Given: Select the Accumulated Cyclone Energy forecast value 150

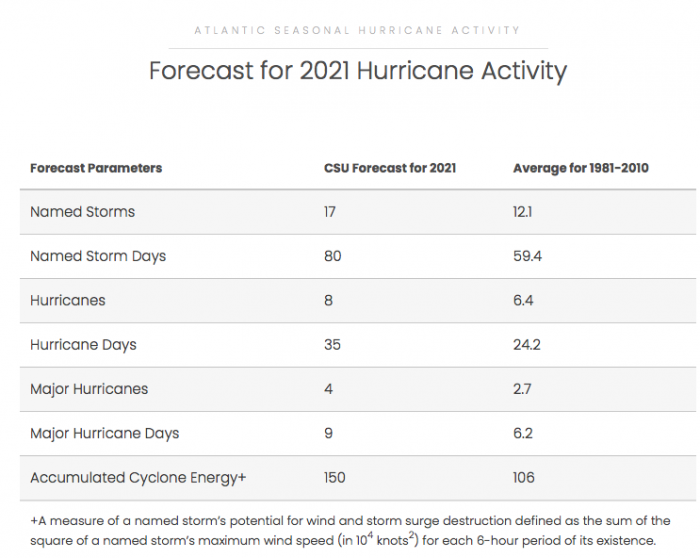Looking at the screenshot, I should click(x=335, y=478).
